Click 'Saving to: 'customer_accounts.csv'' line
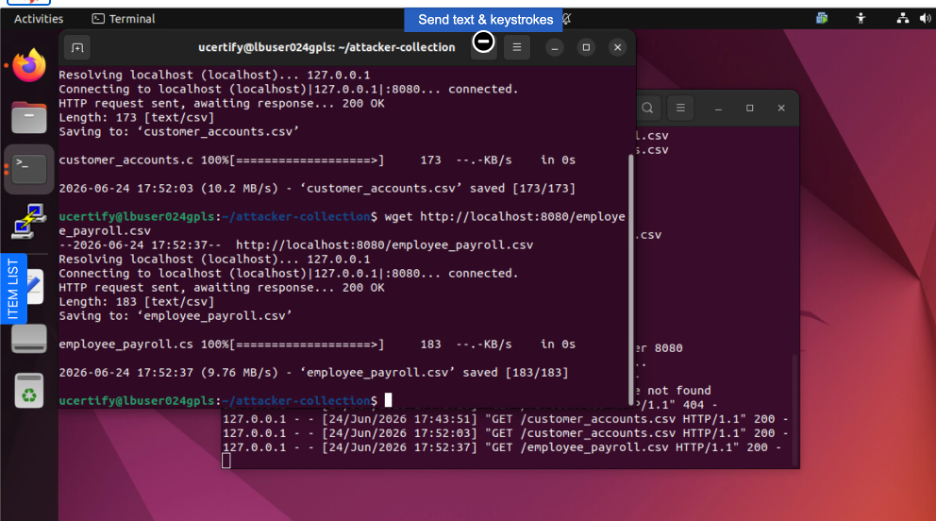The height and width of the screenshot is (522, 936). (x=179, y=132)
